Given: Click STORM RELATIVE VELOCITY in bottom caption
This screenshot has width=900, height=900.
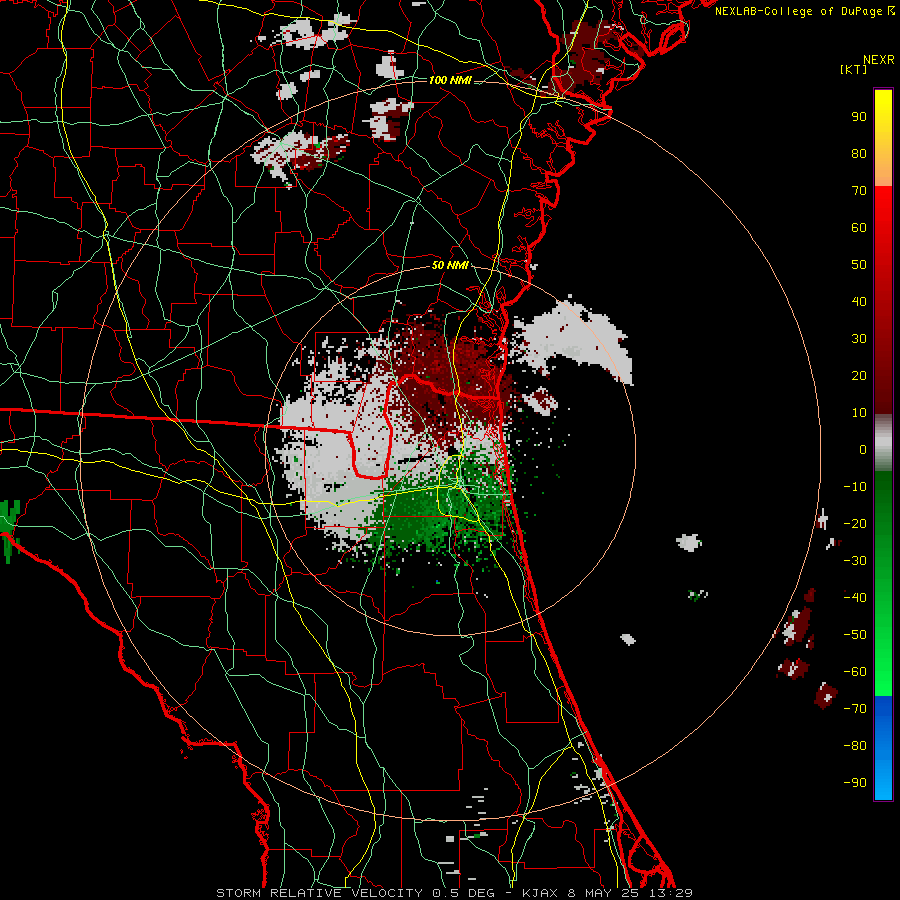Looking at the screenshot, I should coord(319,893).
